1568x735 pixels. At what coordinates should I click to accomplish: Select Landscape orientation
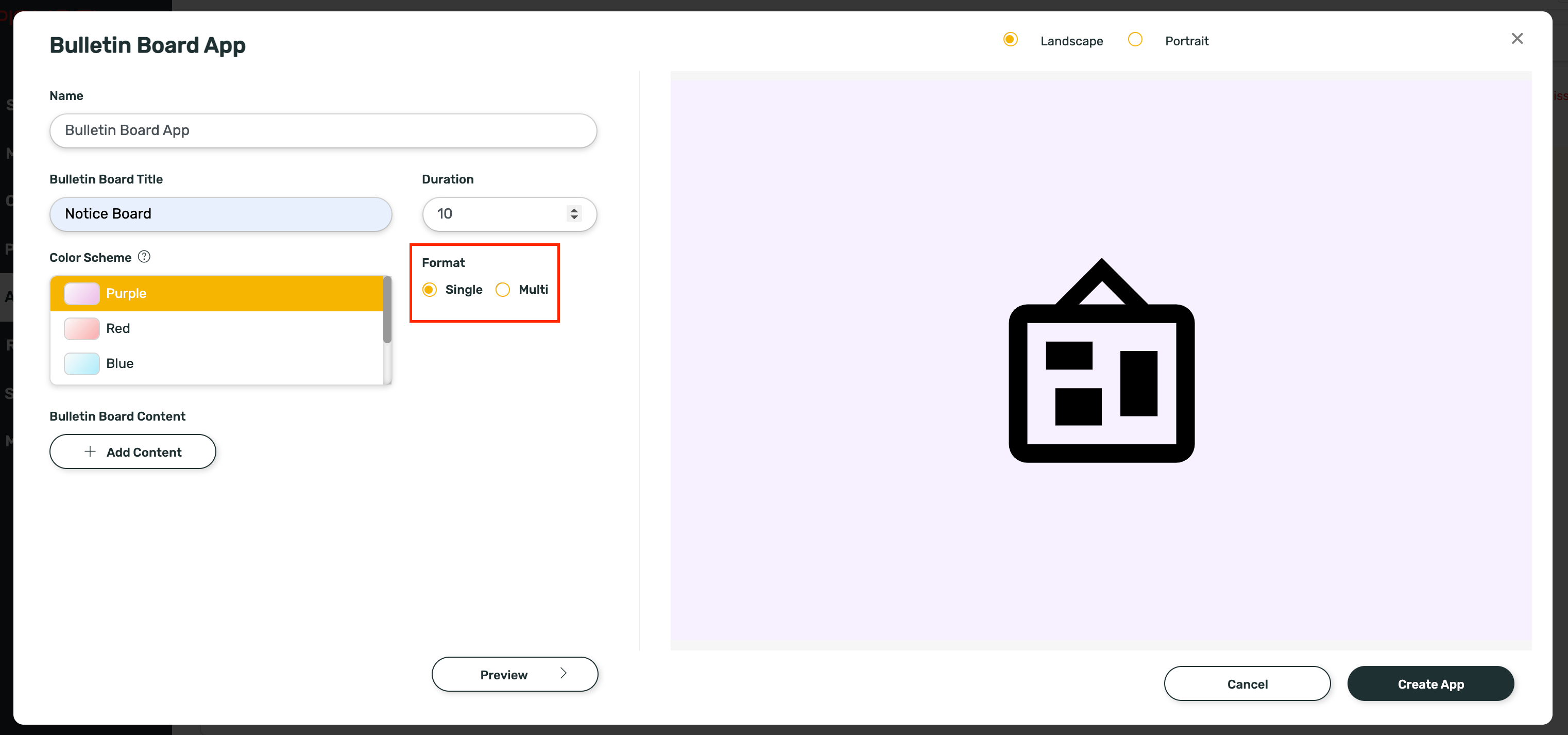[x=1010, y=39]
